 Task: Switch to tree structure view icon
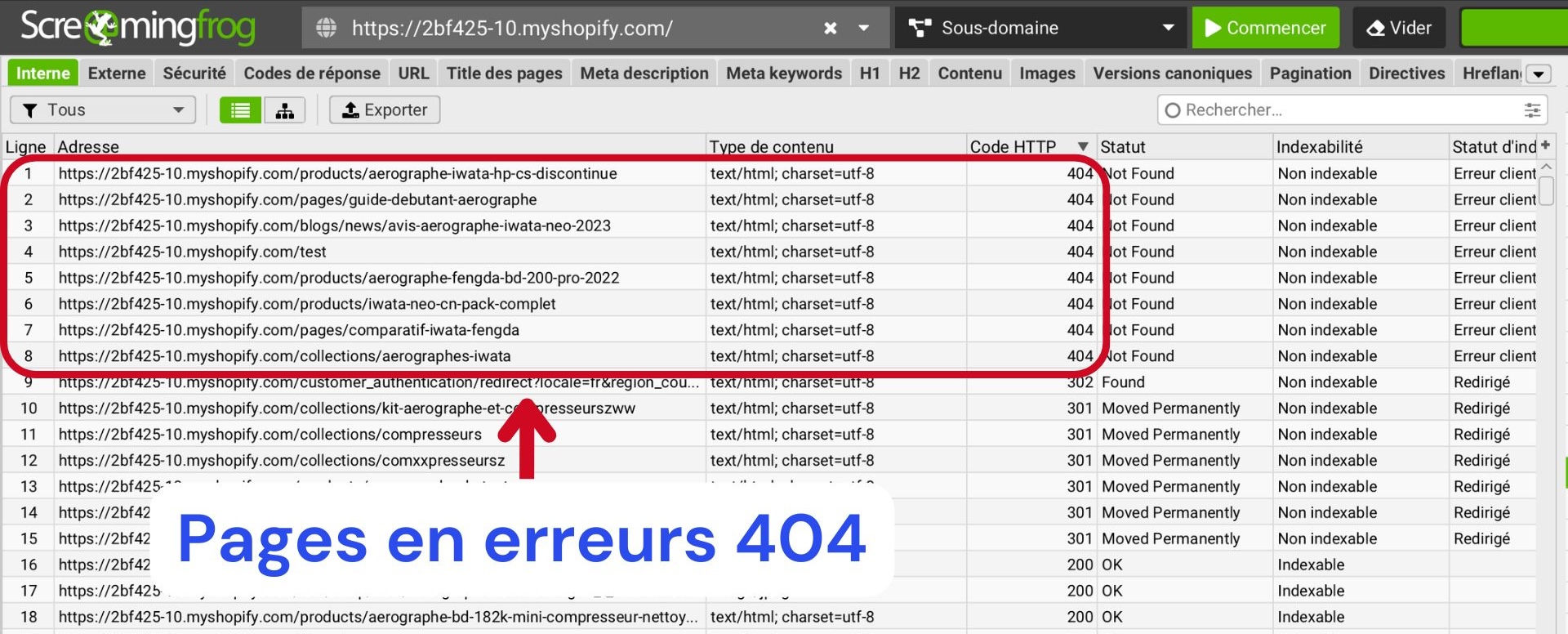pos(284,109)
